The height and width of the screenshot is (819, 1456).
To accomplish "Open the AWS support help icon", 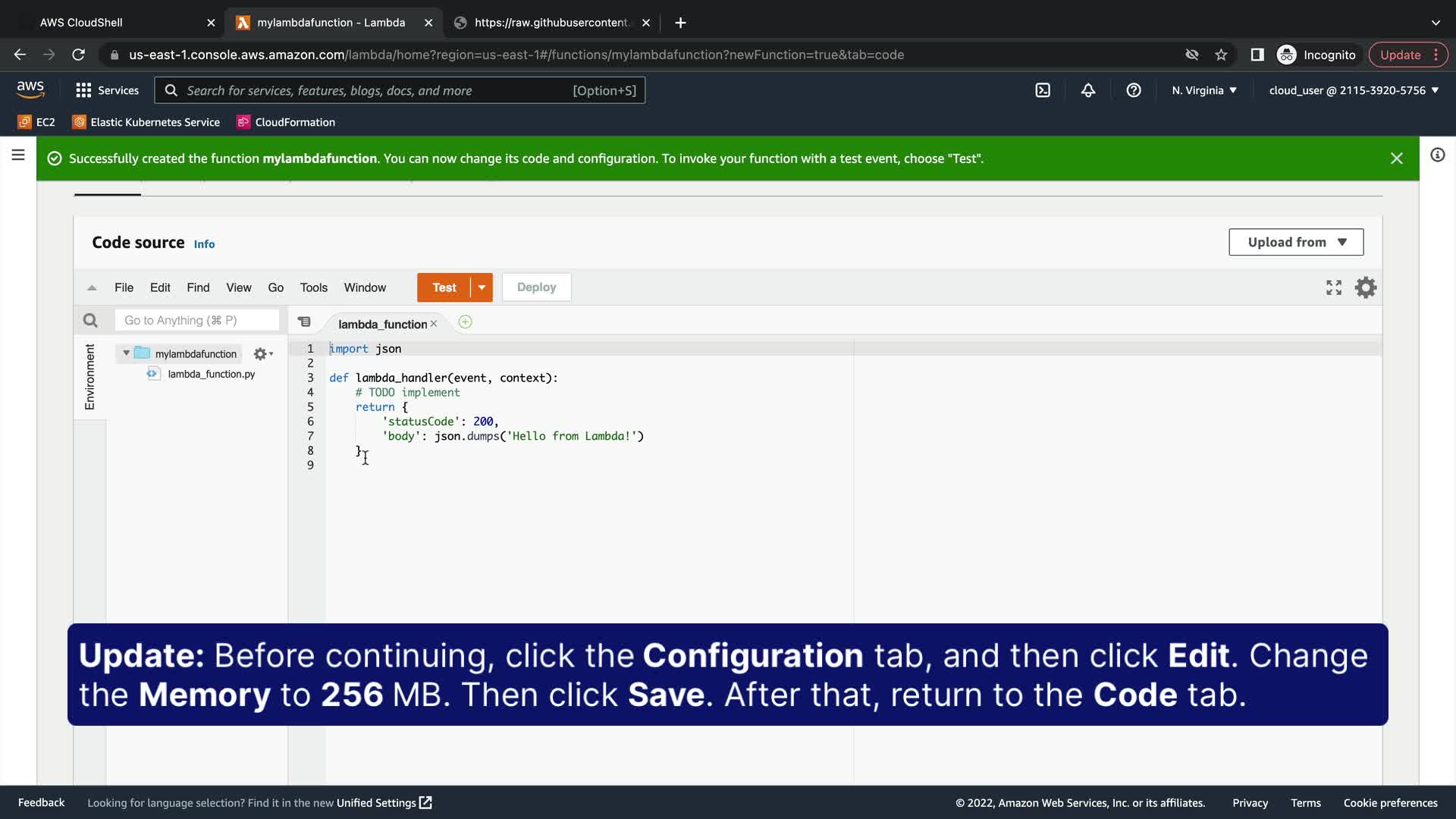I will (x=1134, y=90).
